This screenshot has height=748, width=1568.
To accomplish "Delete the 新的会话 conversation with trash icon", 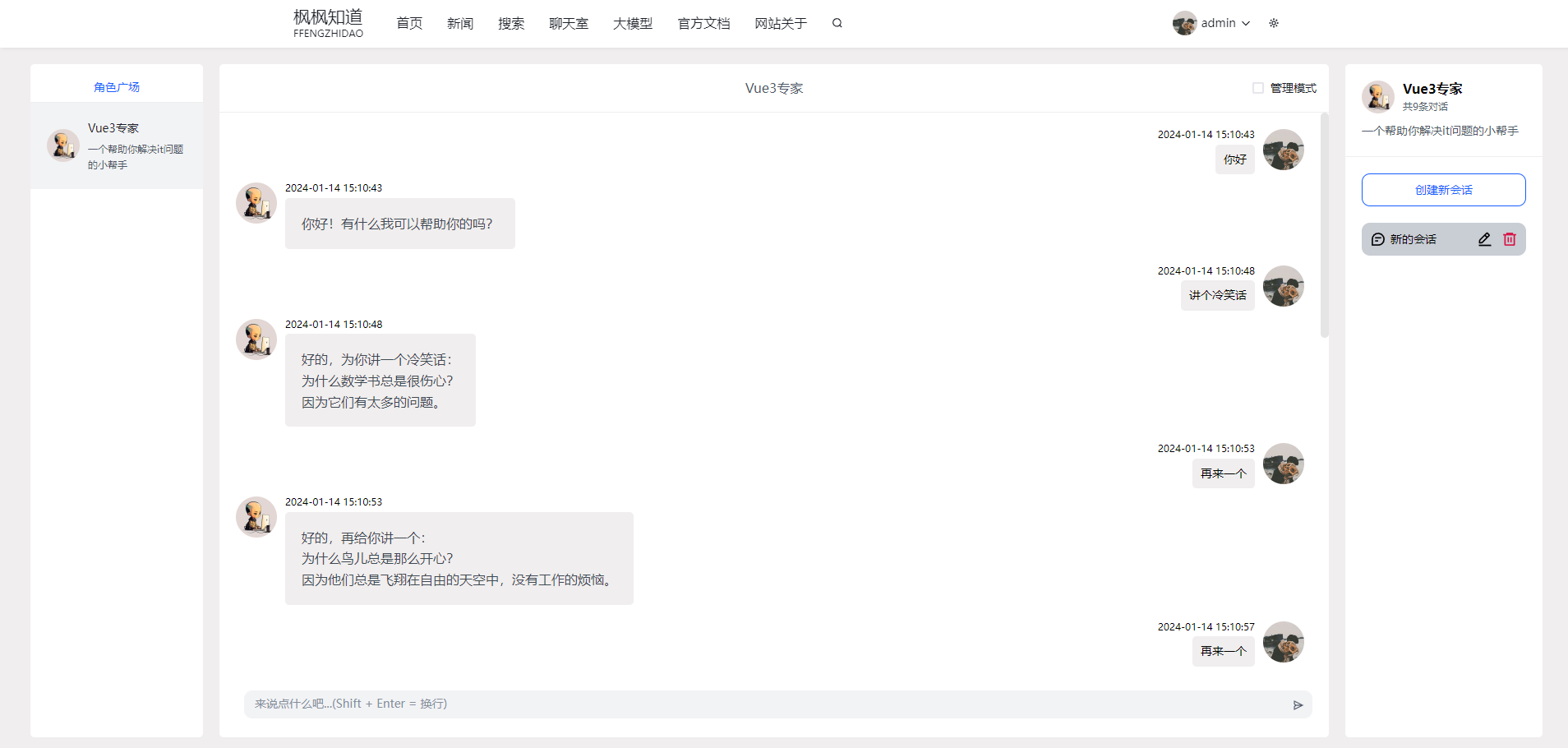I will point(1510,239).
